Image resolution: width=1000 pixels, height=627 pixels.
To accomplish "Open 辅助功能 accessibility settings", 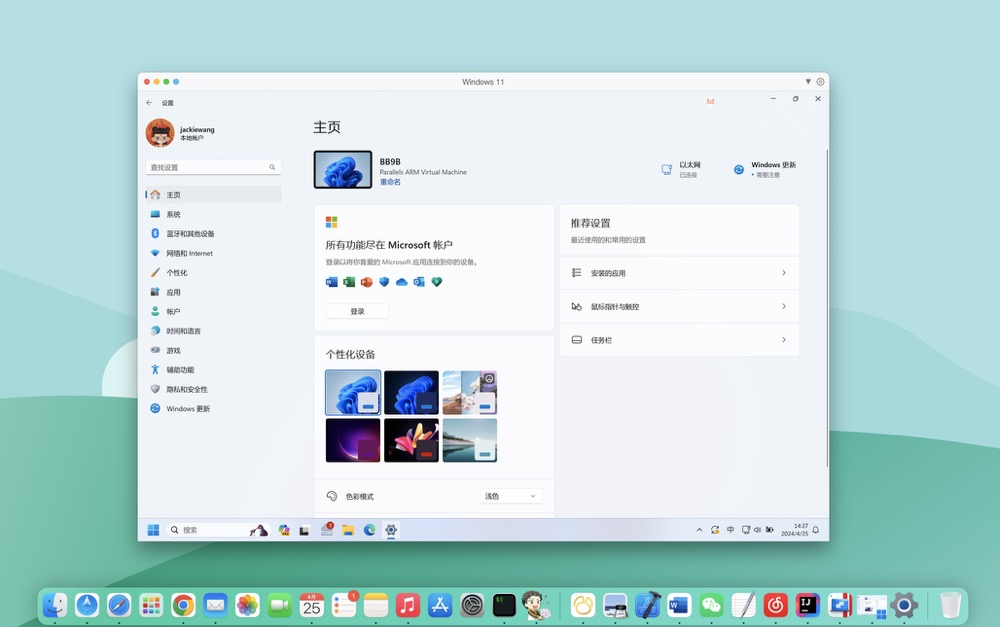I will click(x=213, y=370).
